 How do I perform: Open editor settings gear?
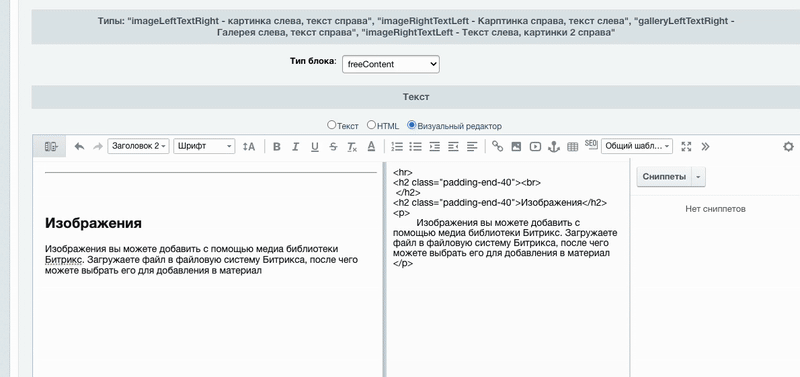point(788,146)
